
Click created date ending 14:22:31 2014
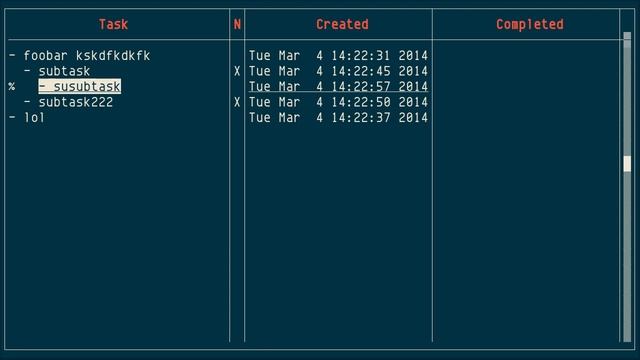(x=338, y=56)
